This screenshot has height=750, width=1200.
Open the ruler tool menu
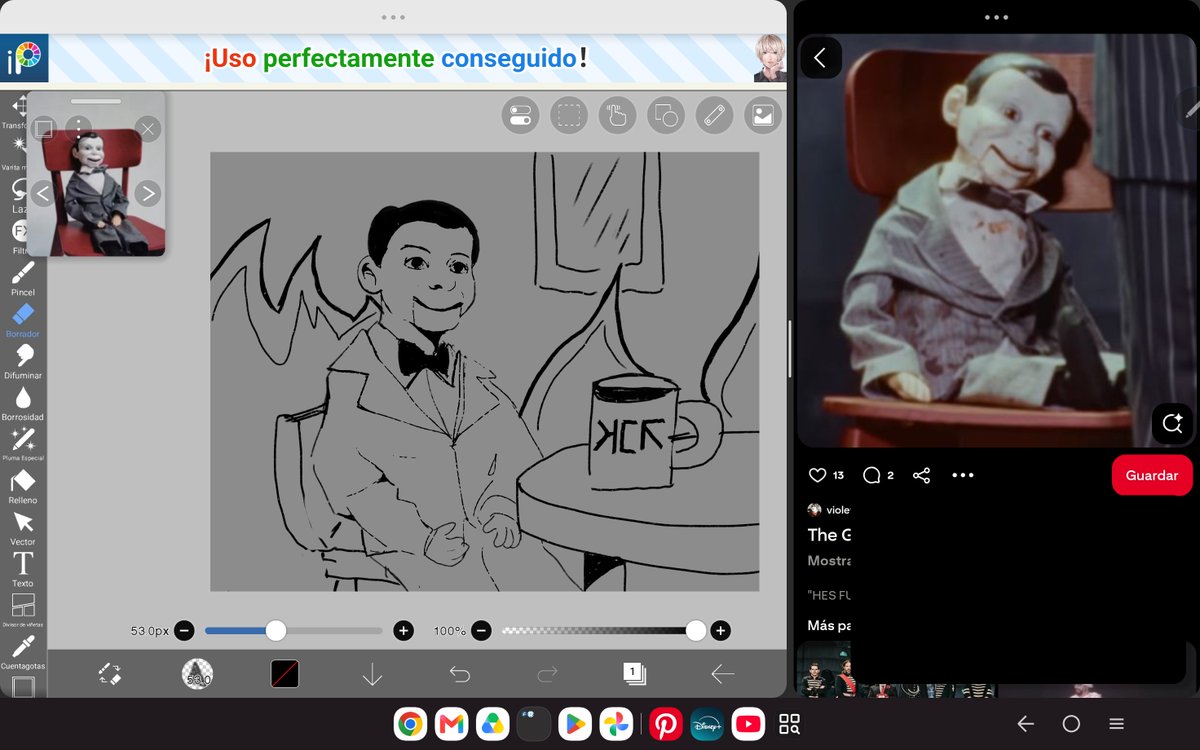714,116
